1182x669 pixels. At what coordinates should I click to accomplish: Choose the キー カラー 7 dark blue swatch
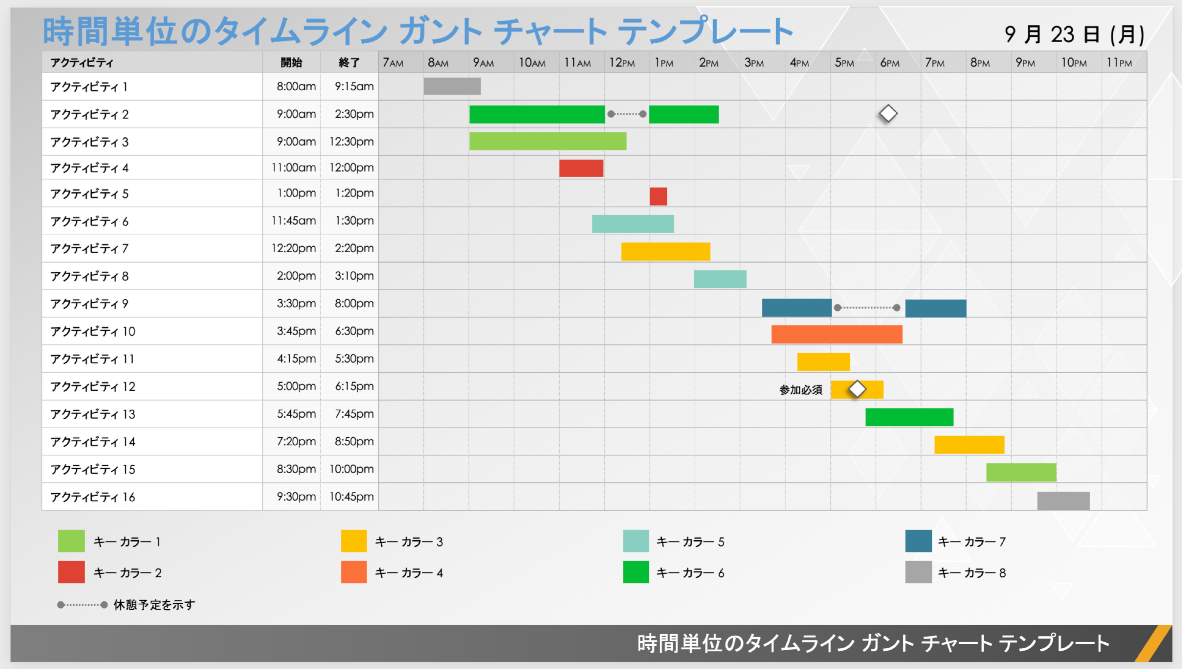(918, 542)
